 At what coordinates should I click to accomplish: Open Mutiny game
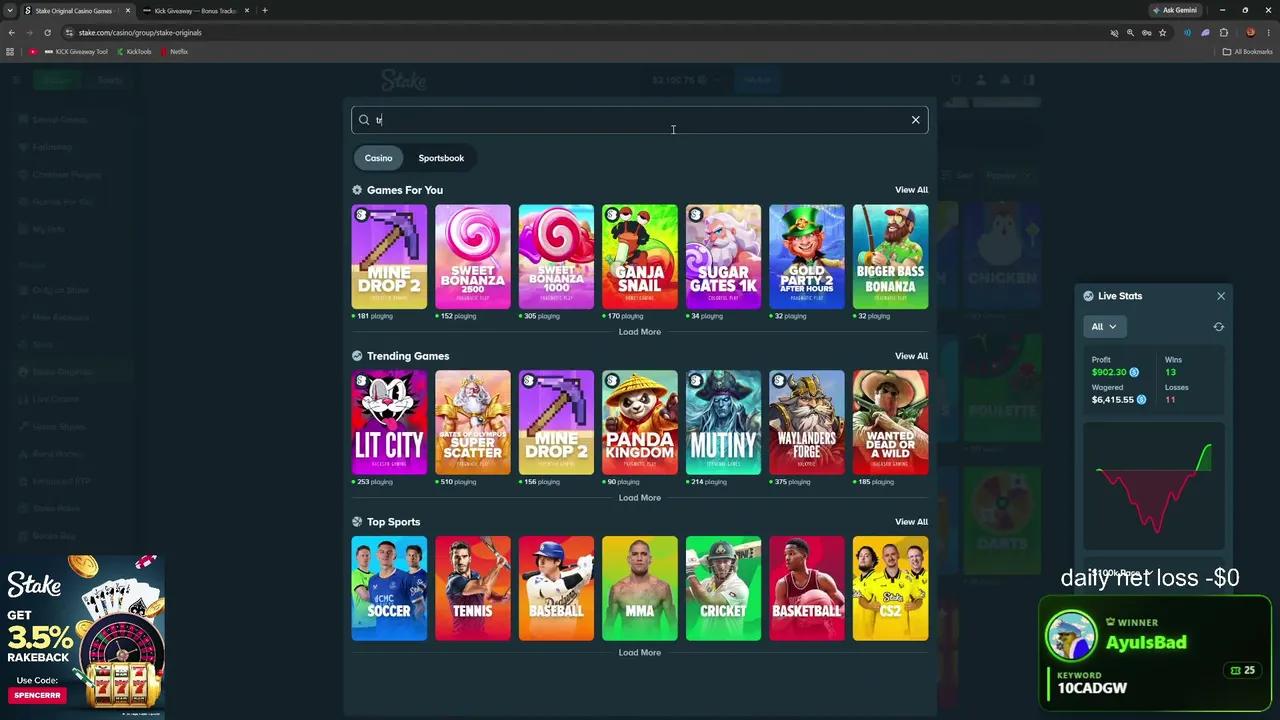pos(724,423)
